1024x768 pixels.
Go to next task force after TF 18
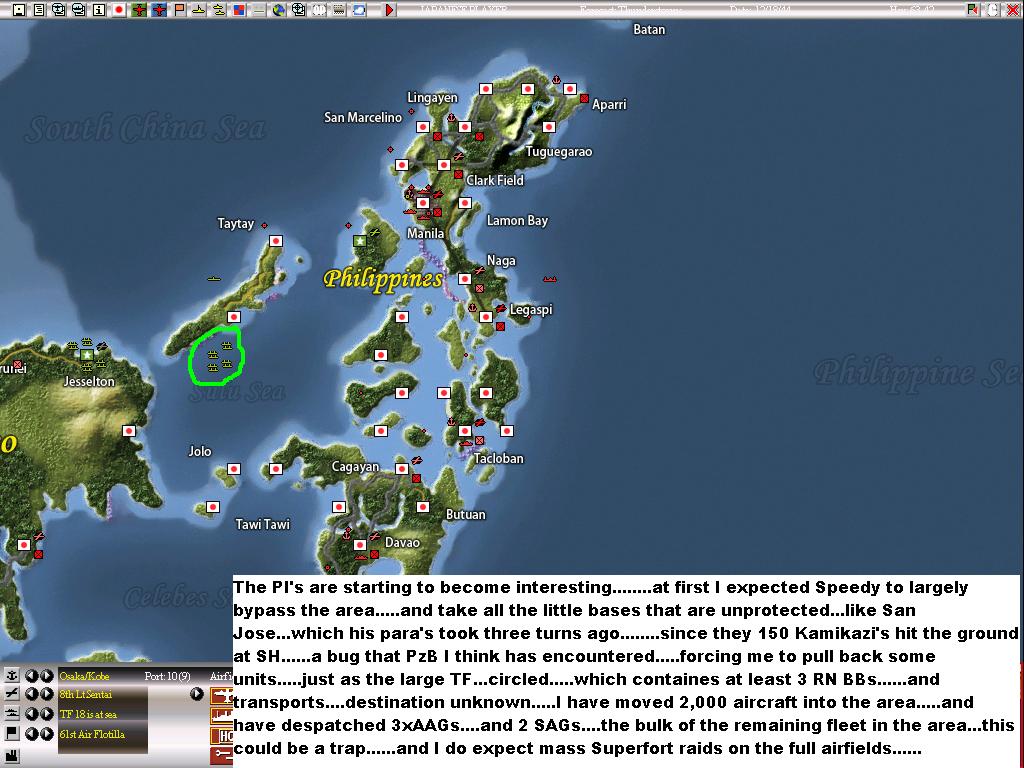(46, 714)
